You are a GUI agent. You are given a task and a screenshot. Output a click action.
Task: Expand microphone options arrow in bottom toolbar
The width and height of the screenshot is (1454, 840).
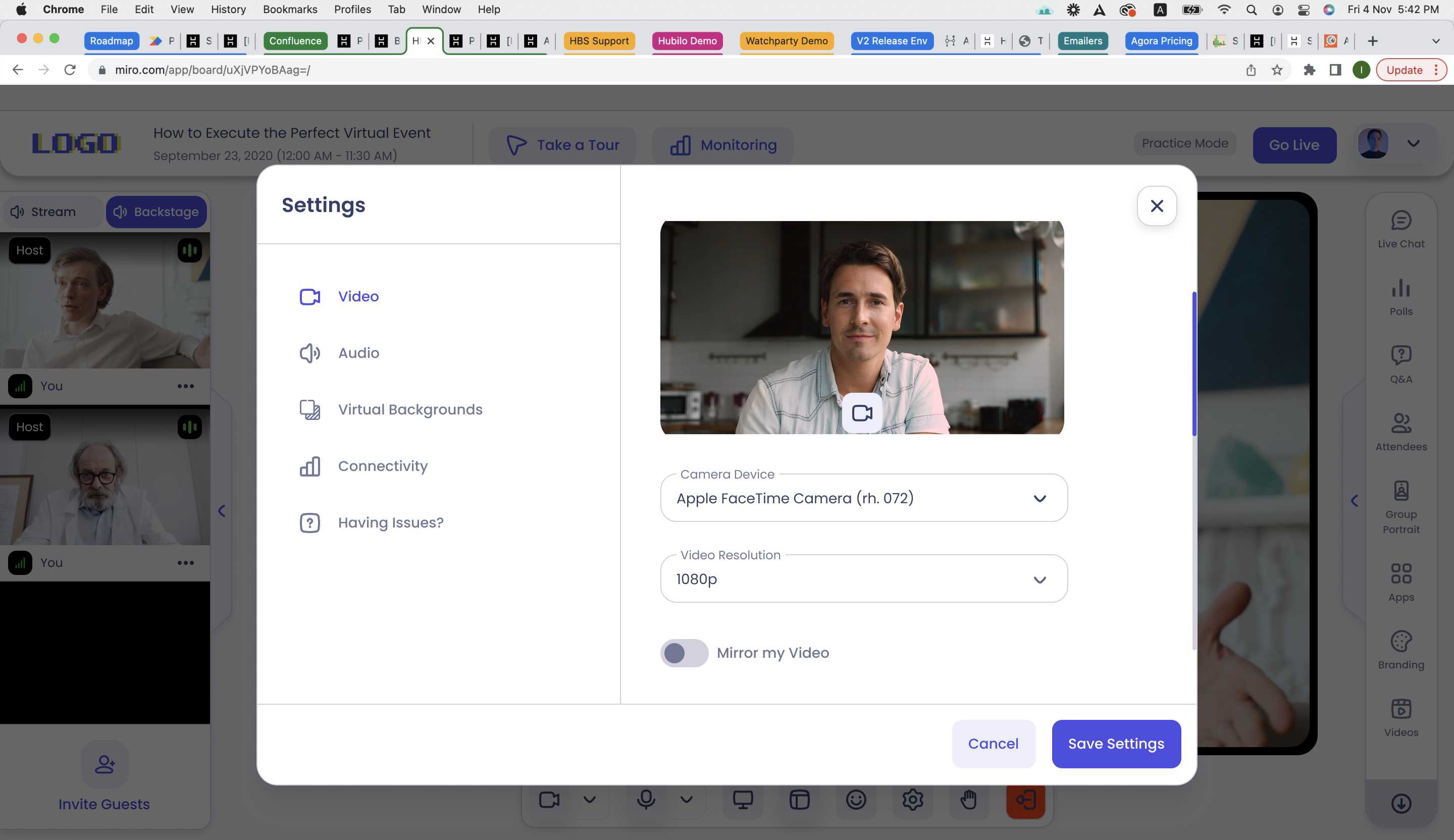tap(686, 800)
